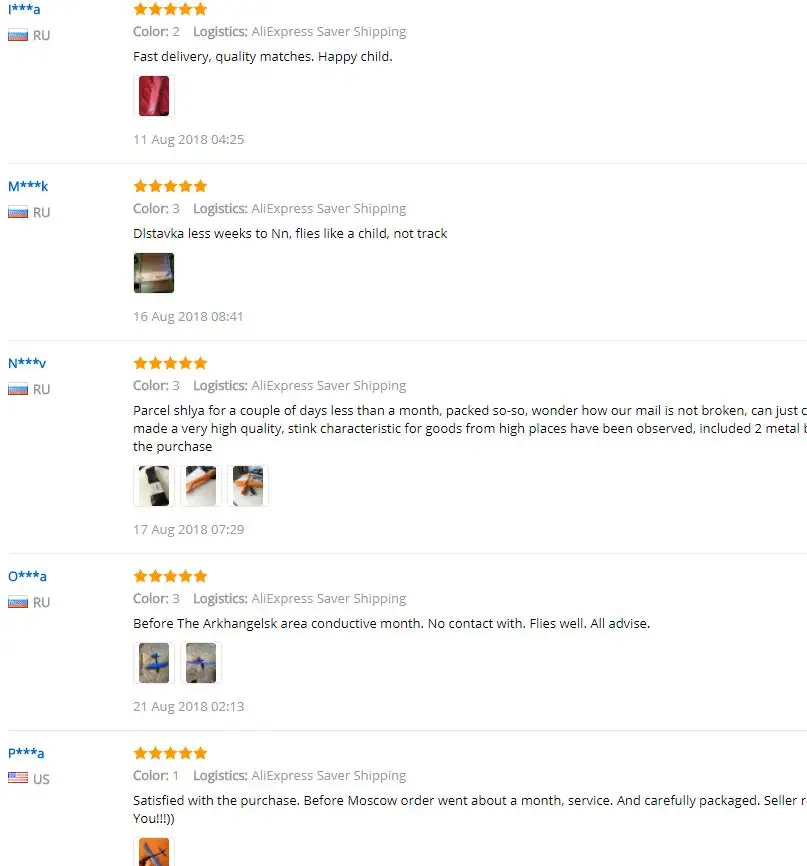Open reviewer profile N***v
807x866 pixels.
pyautogui.click(x=27, y=363)
